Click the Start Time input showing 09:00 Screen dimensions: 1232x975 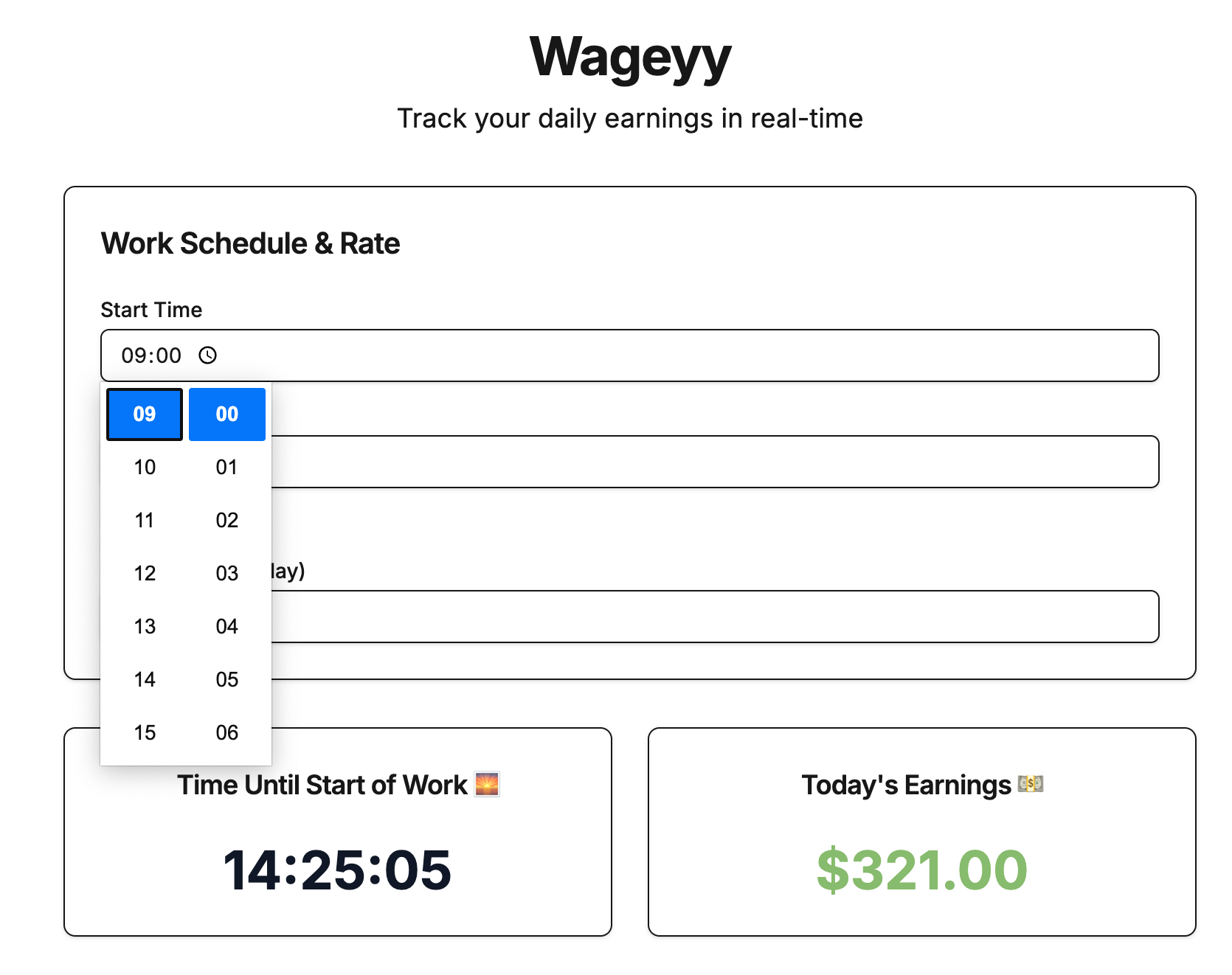pos(516,355)
